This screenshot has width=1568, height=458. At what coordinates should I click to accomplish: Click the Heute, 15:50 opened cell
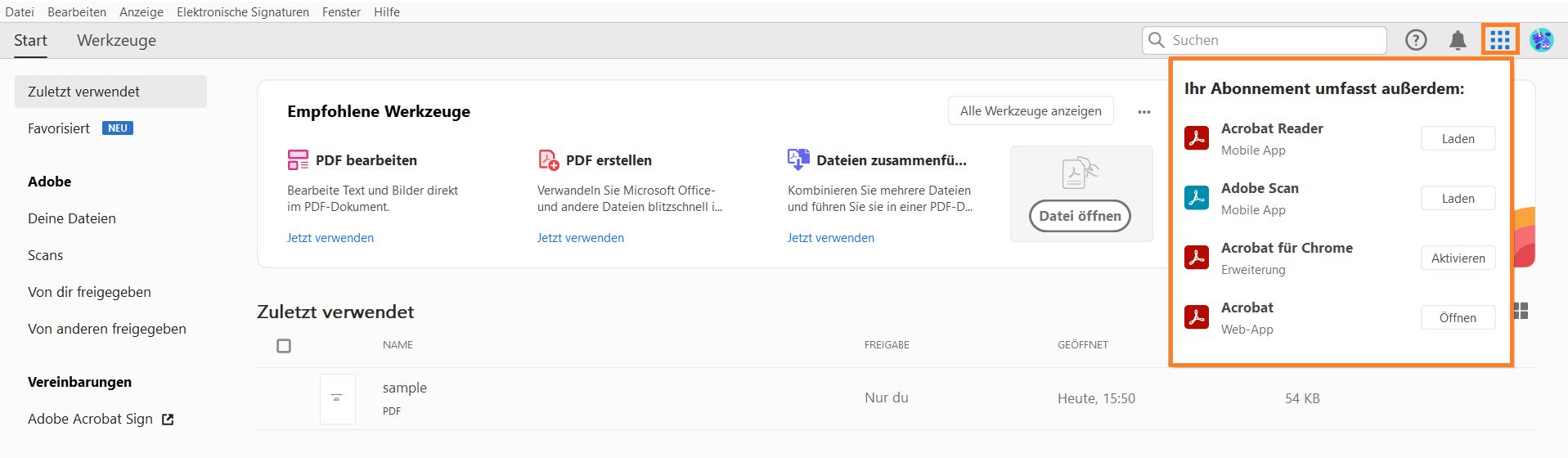(1096, 398)
